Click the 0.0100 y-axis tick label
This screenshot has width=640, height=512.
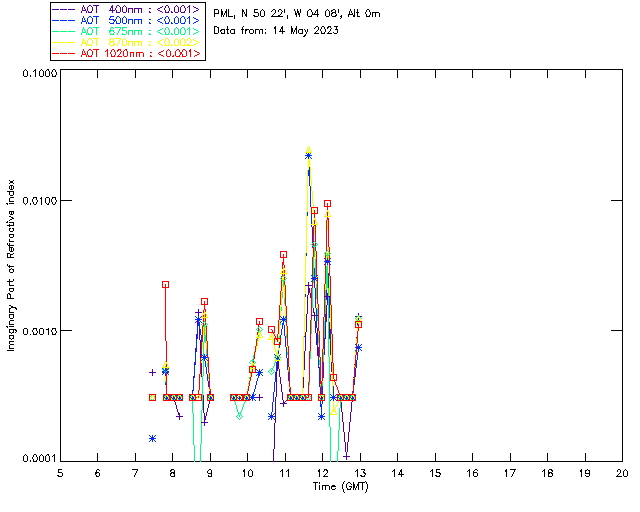click(38, 201)
